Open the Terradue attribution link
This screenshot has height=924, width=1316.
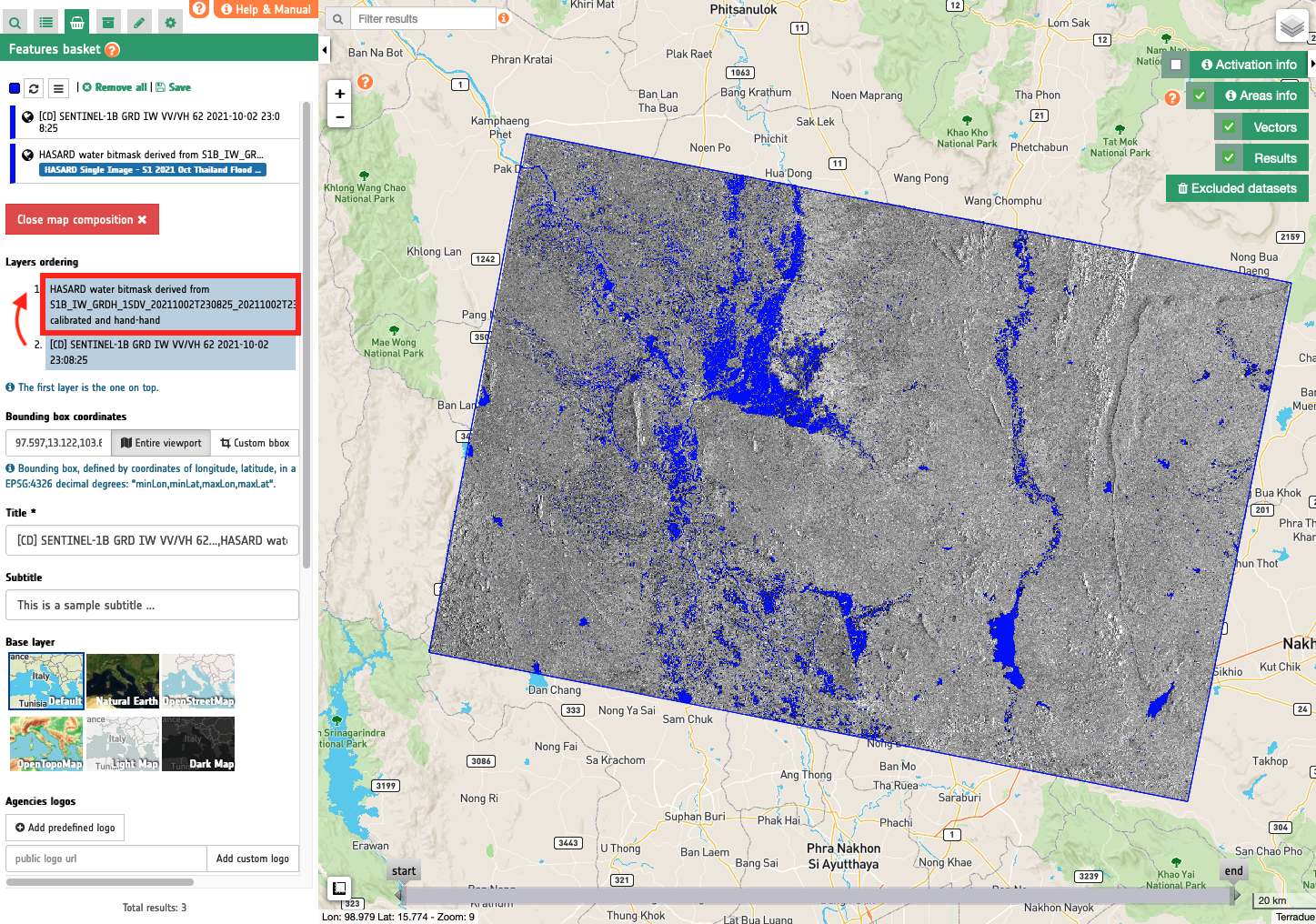(x=1295, y=917)
